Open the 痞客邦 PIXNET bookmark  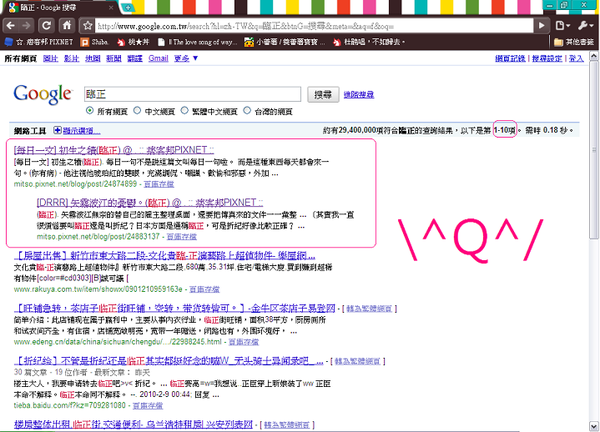(40, 42)
